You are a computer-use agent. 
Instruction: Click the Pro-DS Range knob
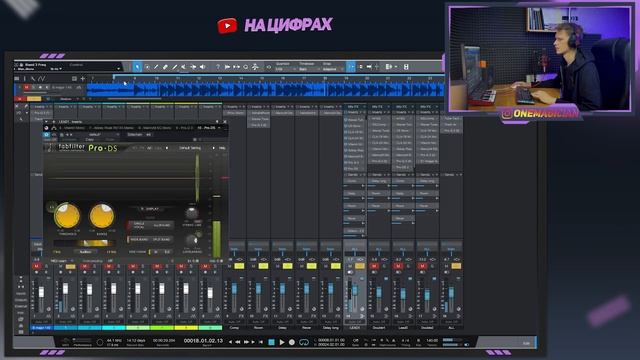(102, 216)
